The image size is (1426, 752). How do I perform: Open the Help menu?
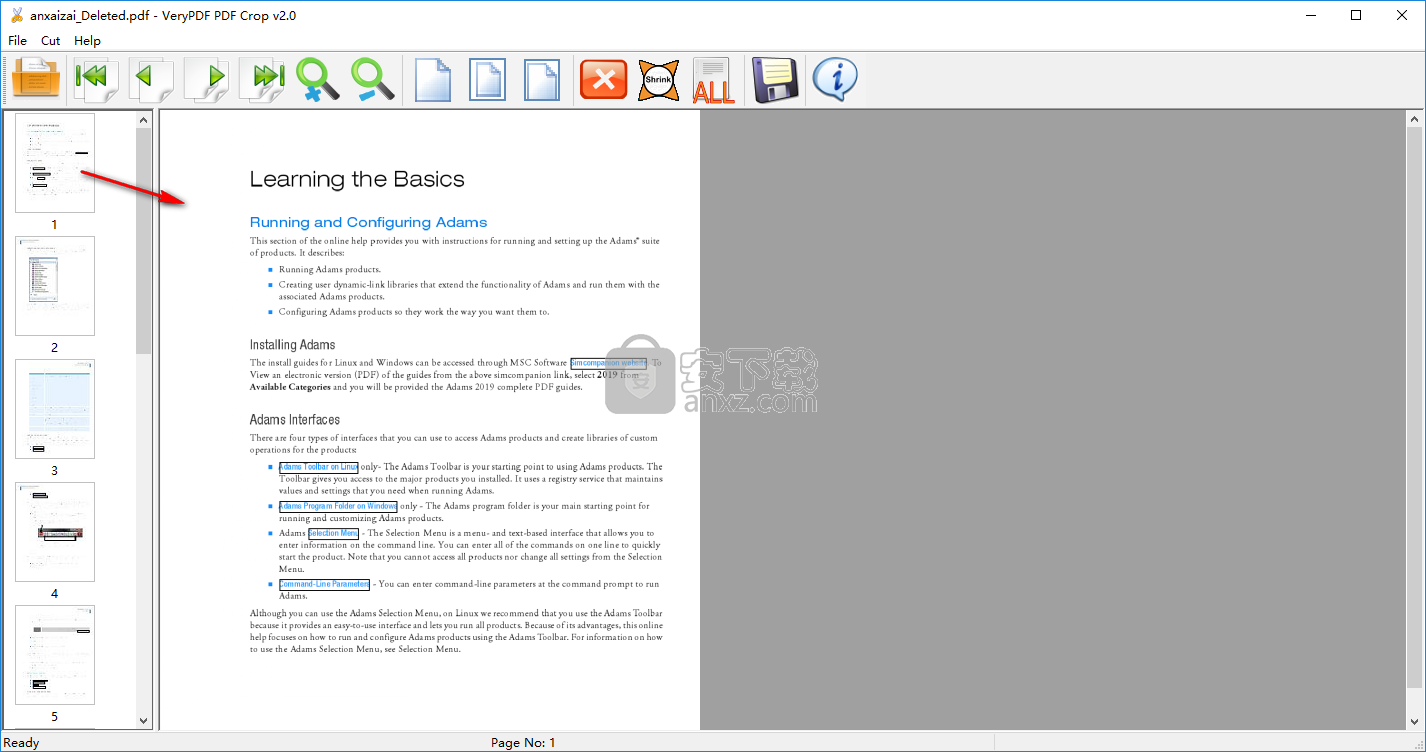[88, 41]
